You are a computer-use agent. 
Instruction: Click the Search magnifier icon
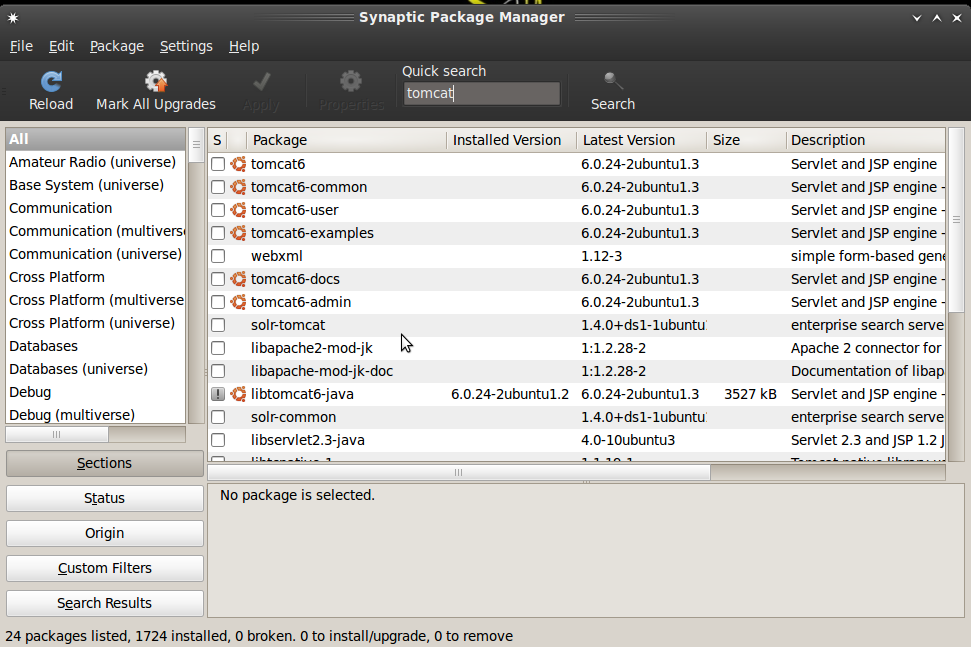611,80
